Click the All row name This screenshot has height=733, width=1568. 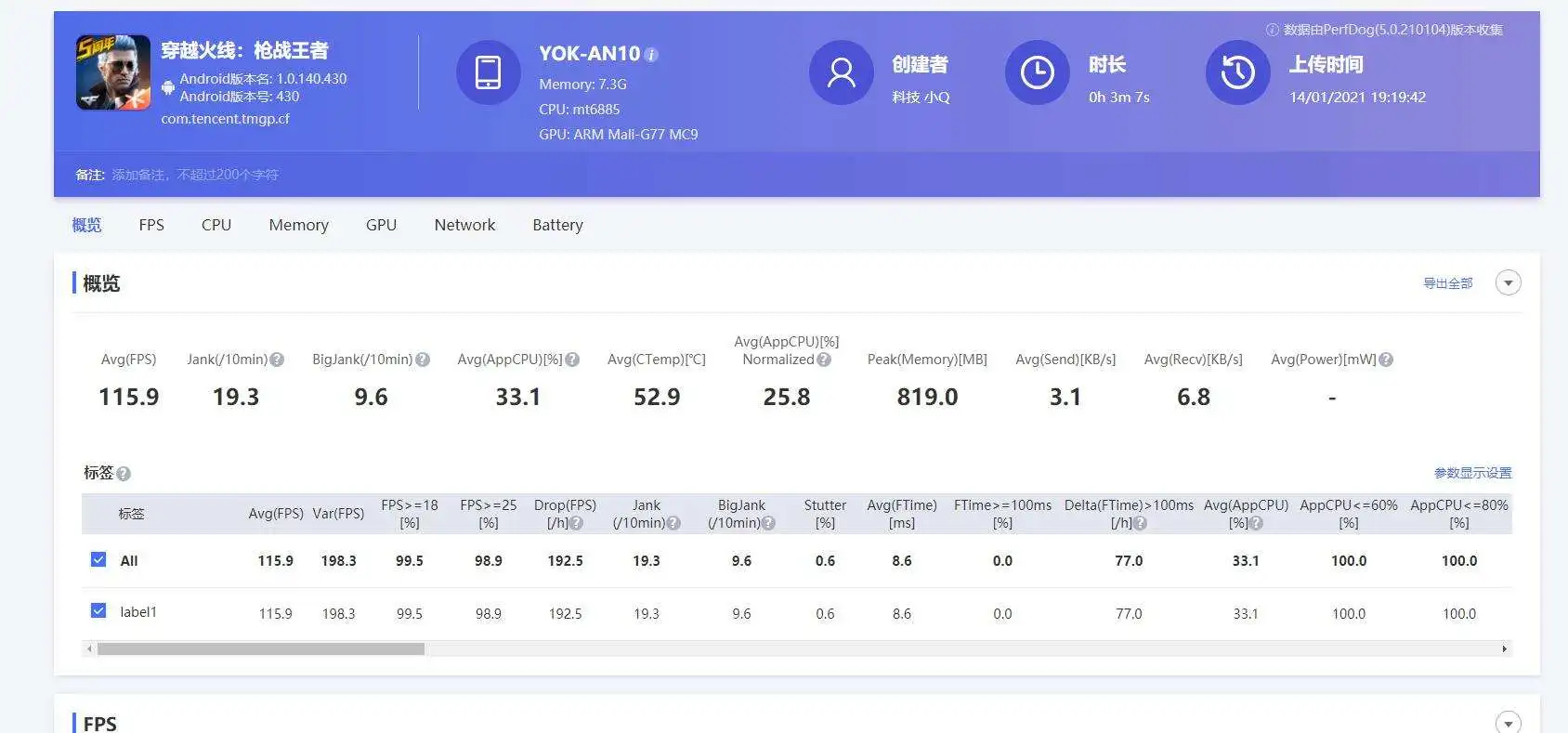(129, 561)
